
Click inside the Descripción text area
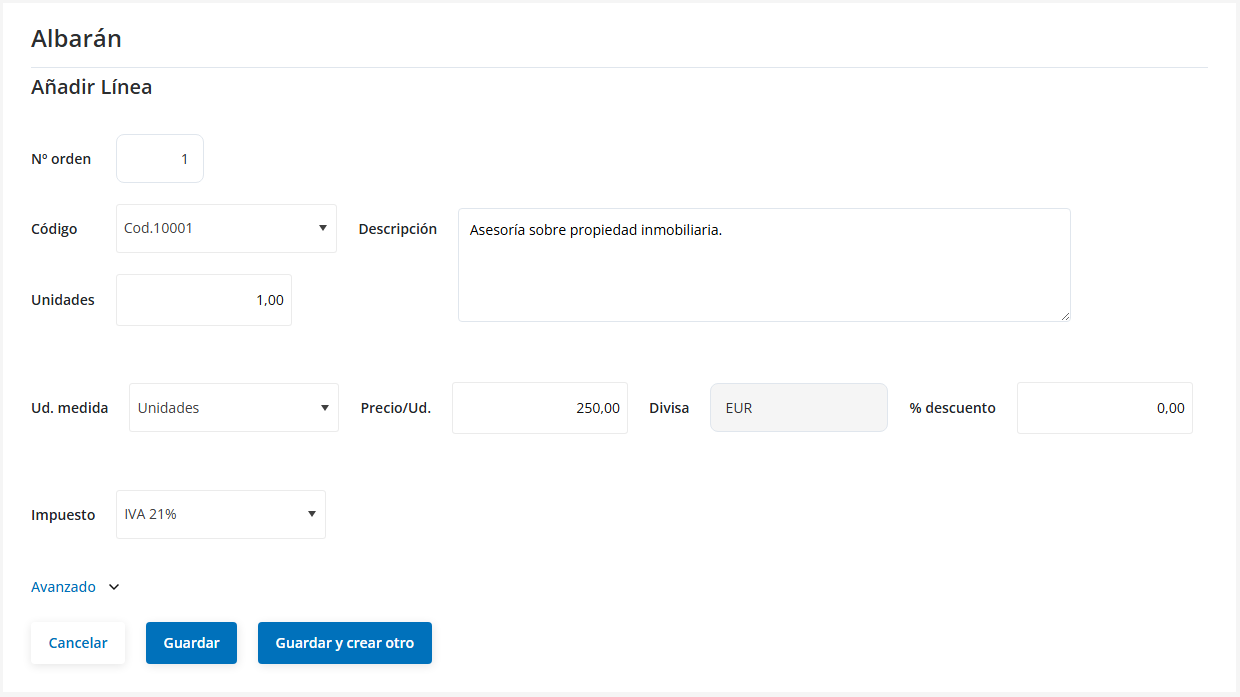coord(763,265)
